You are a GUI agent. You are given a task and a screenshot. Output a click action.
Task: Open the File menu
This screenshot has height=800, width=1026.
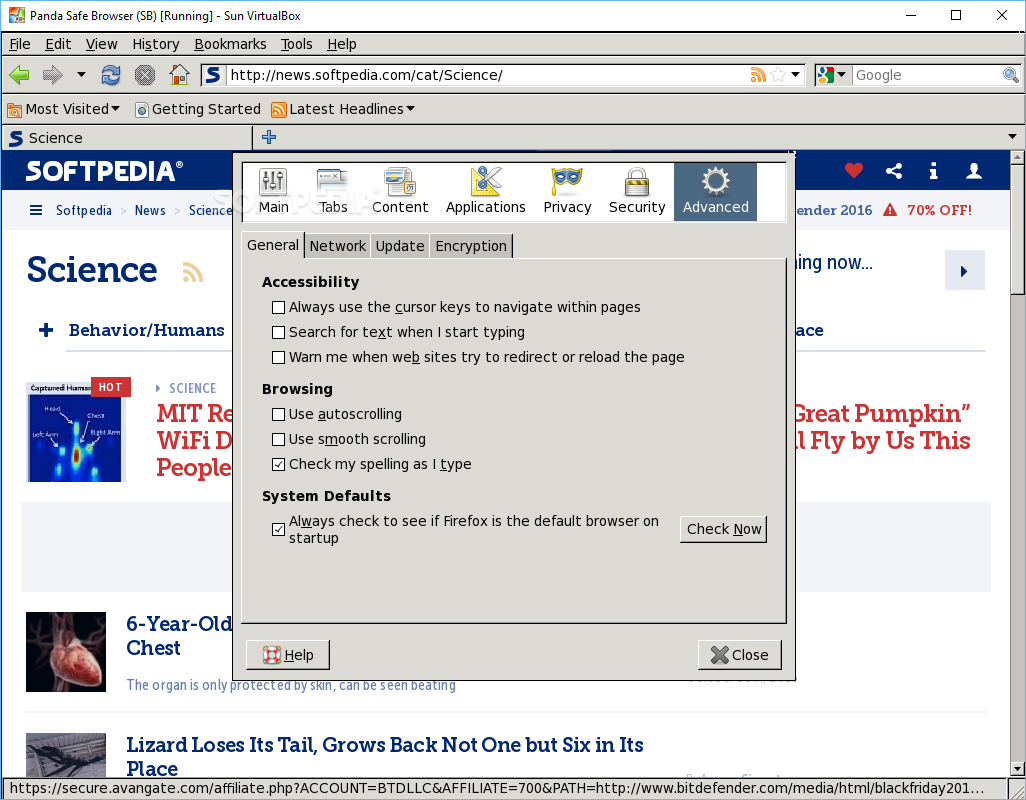20,44
